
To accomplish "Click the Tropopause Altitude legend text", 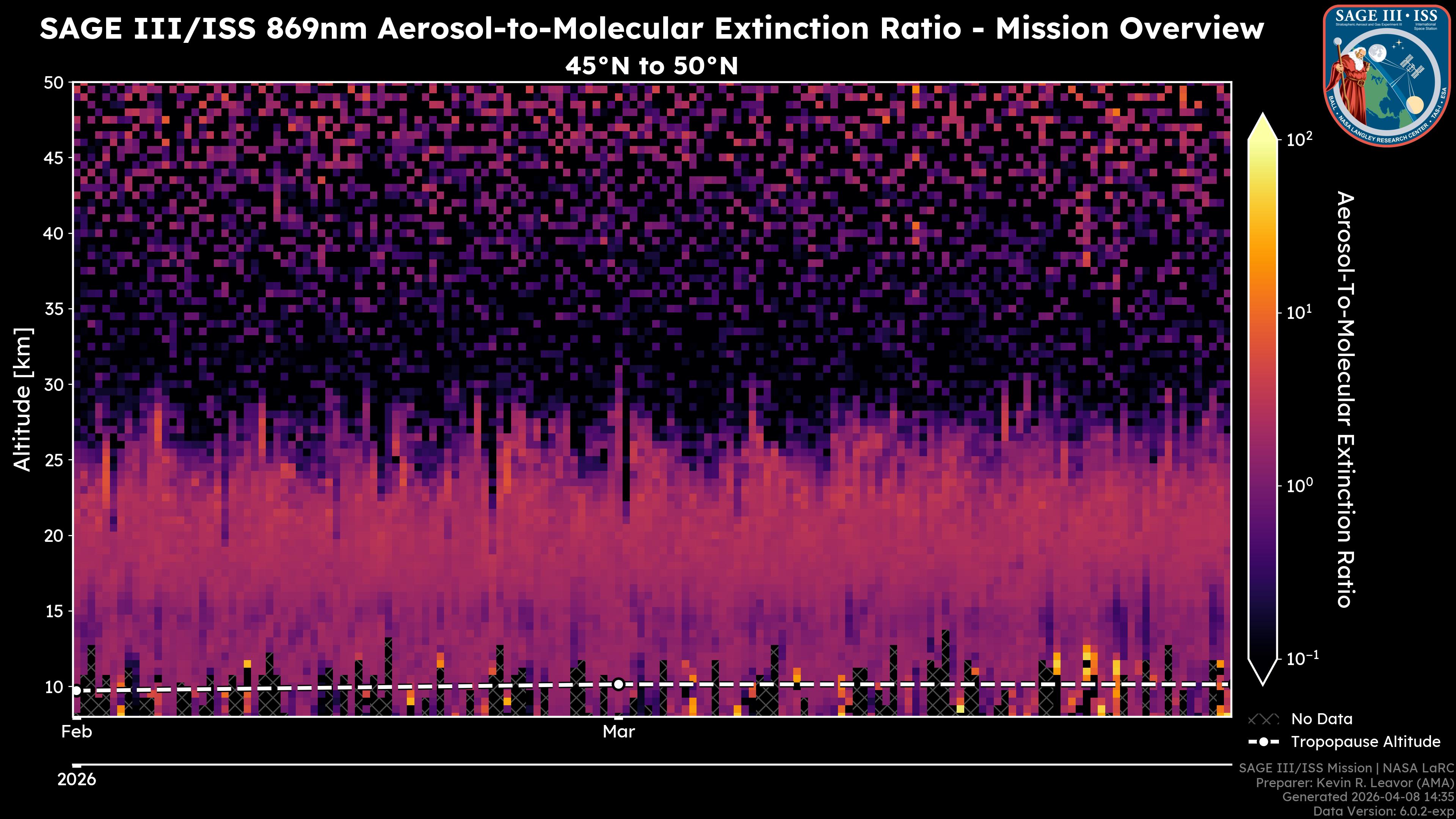I will (1365, 742).
